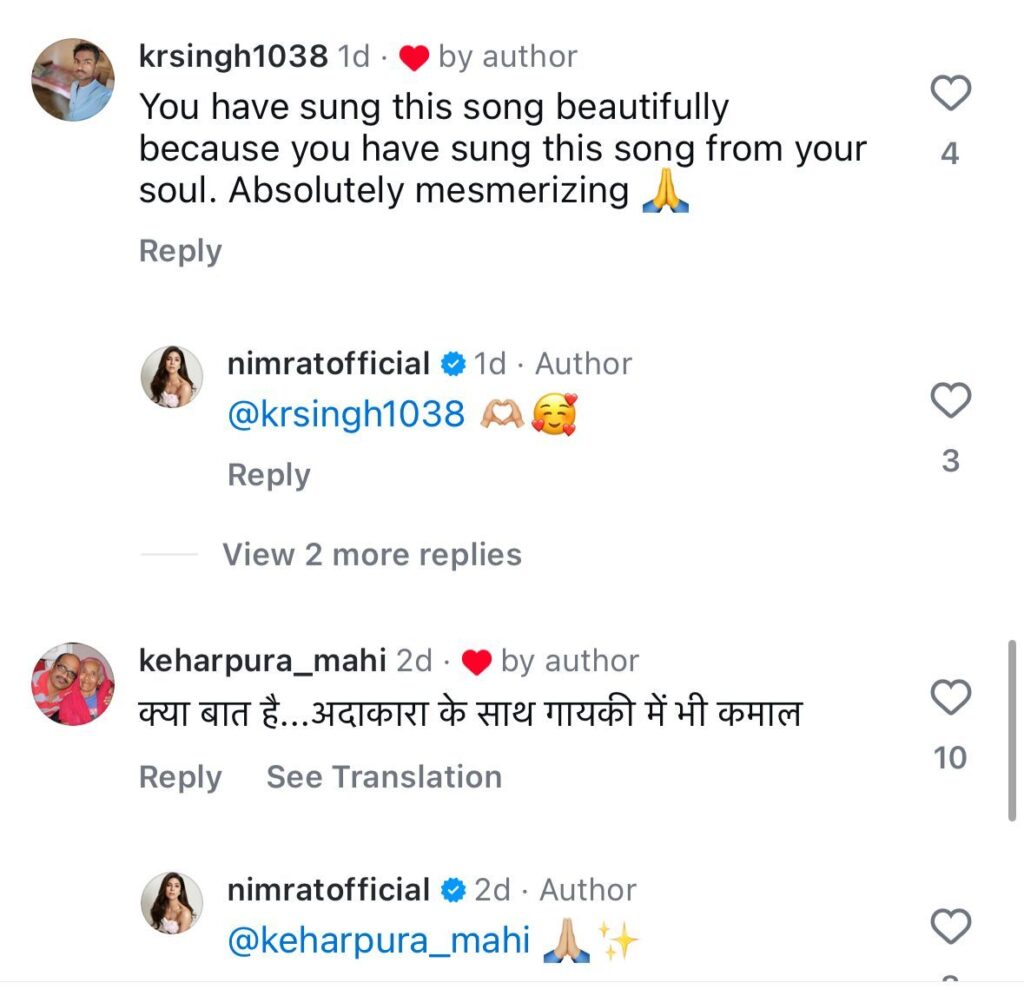Open nimratofficial's avatar on the 2d reply
The width and height of the screenshot is (1024, 996).
click(172, 903)
